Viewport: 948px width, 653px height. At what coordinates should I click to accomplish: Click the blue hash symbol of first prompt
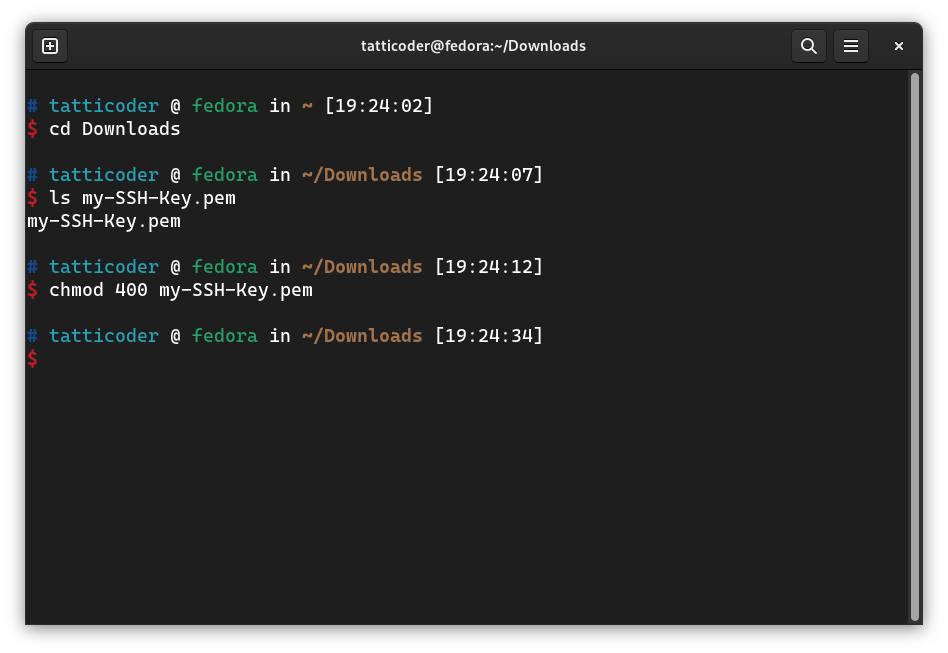tap(33, 106)
